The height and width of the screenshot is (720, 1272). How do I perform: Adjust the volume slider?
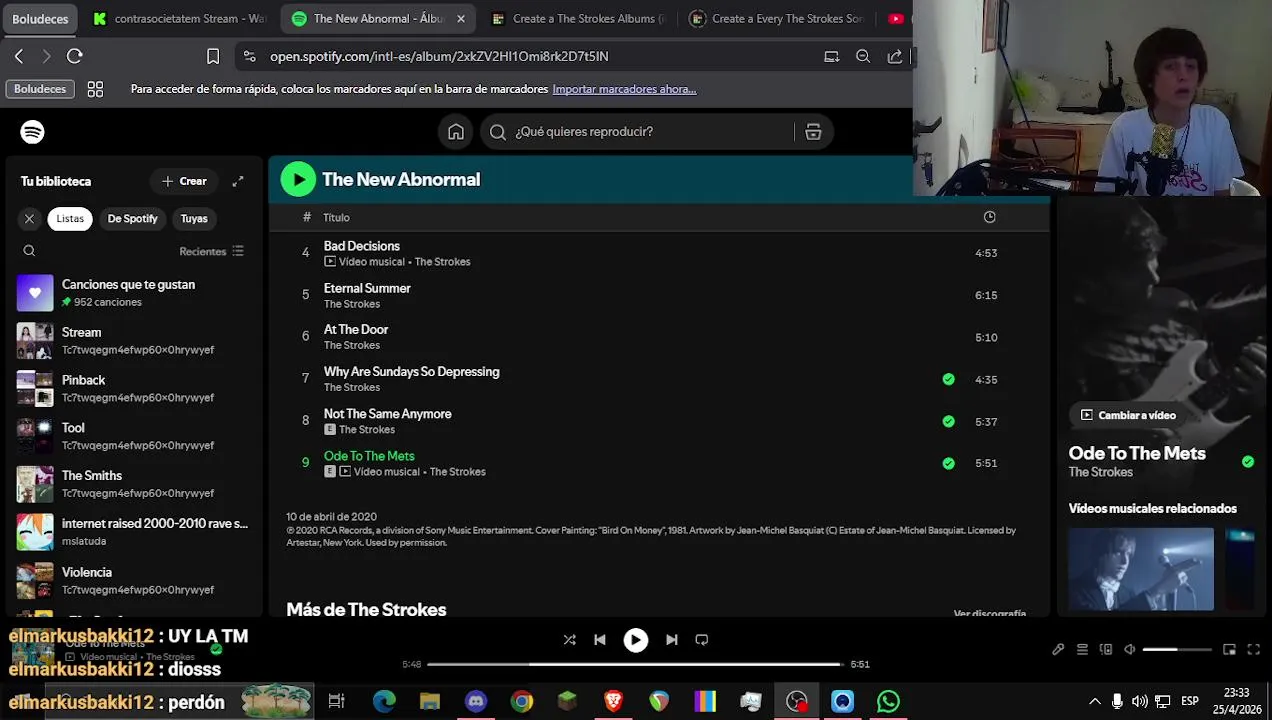pos(1177,650)
